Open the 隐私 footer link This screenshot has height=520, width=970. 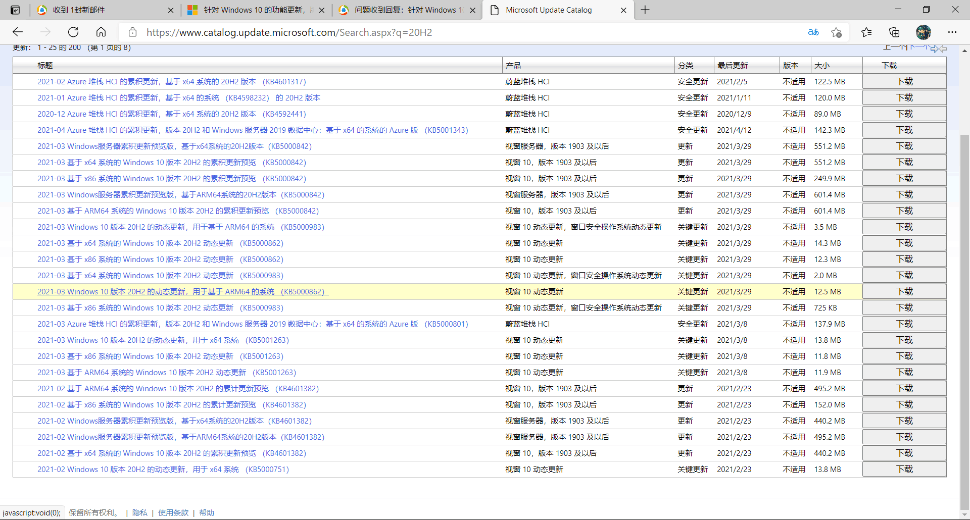[x=140, y=513]
